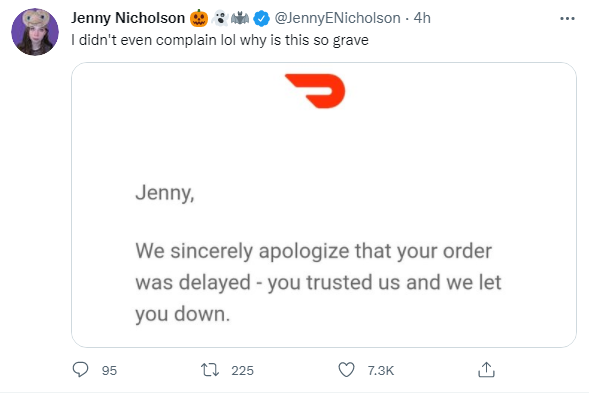Click the red DoorDash logo in image
This screenshot has height=393, width=589.
315,91
